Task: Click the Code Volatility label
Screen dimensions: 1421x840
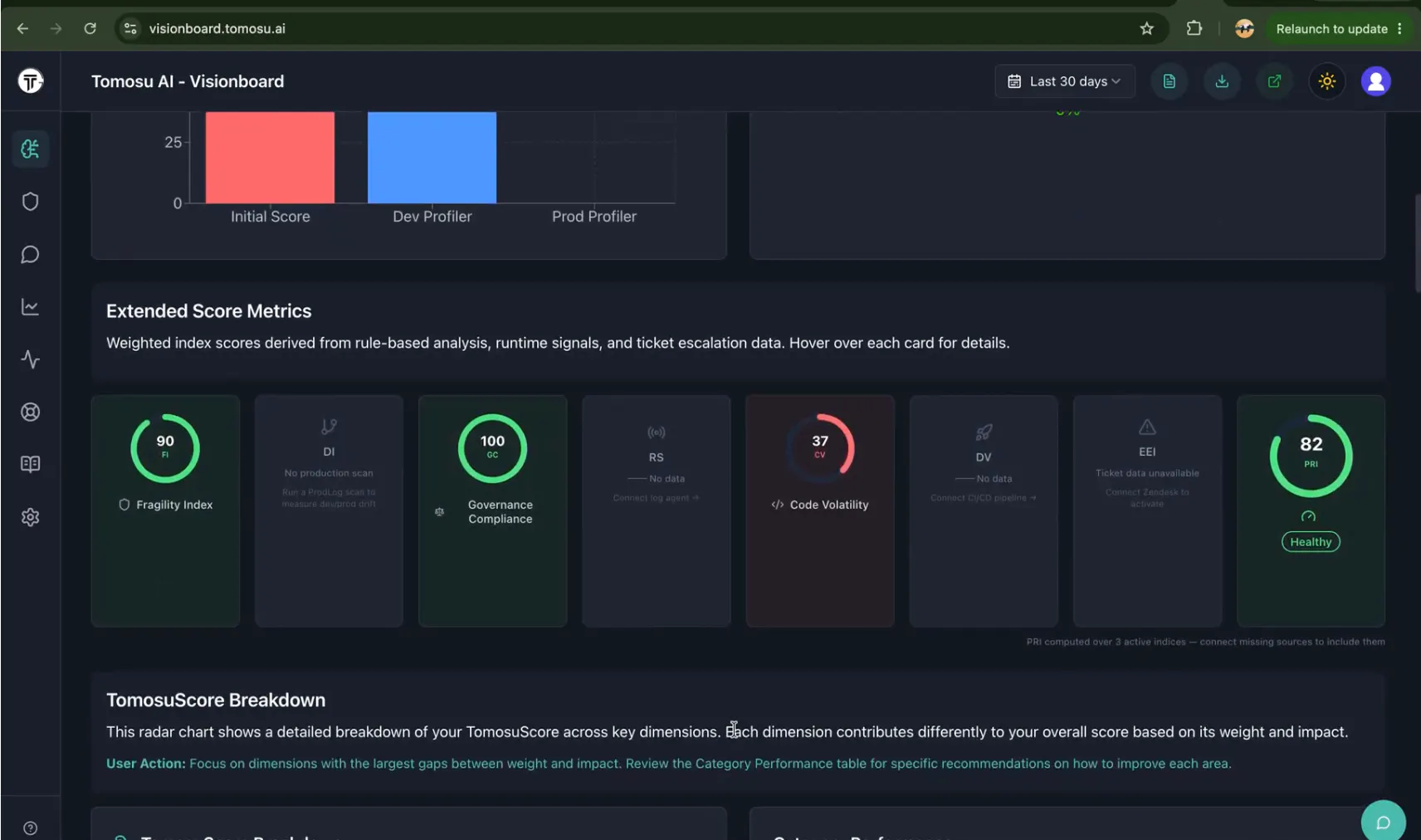Action: tap(829, 505)
